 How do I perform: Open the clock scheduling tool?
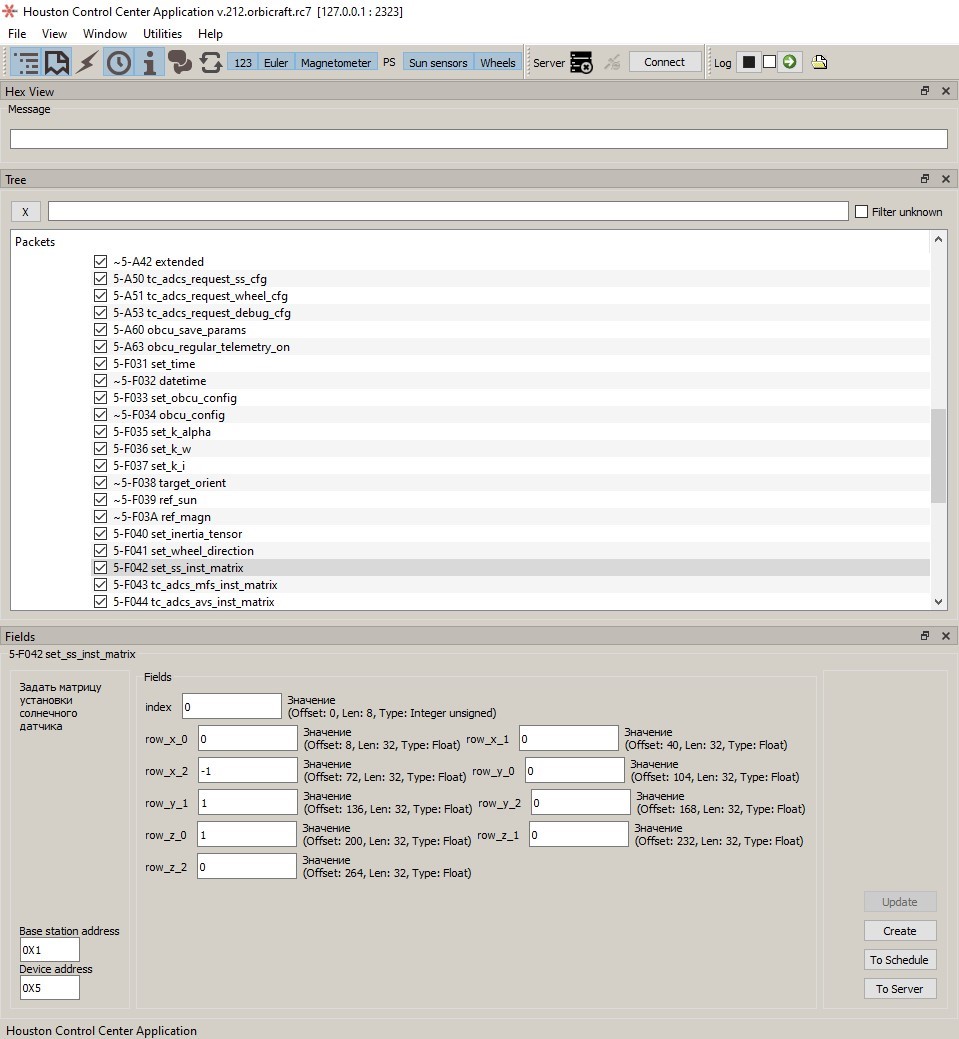[119, 61]
